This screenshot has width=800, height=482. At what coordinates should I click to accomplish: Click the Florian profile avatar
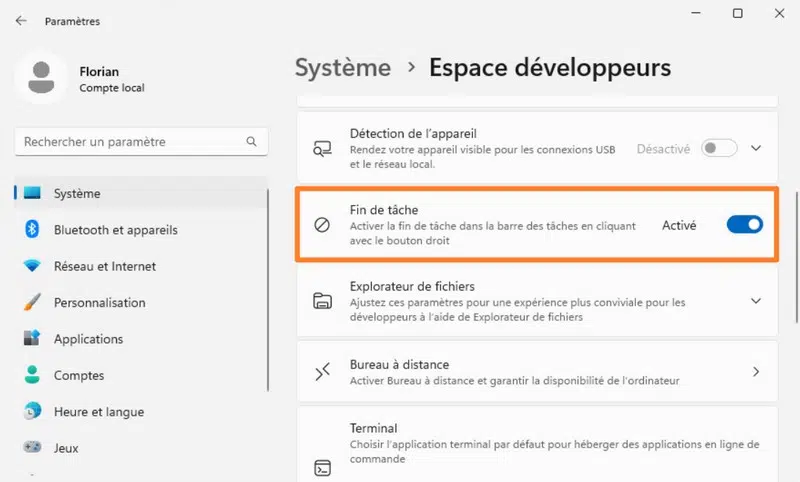tap(42, 79)
